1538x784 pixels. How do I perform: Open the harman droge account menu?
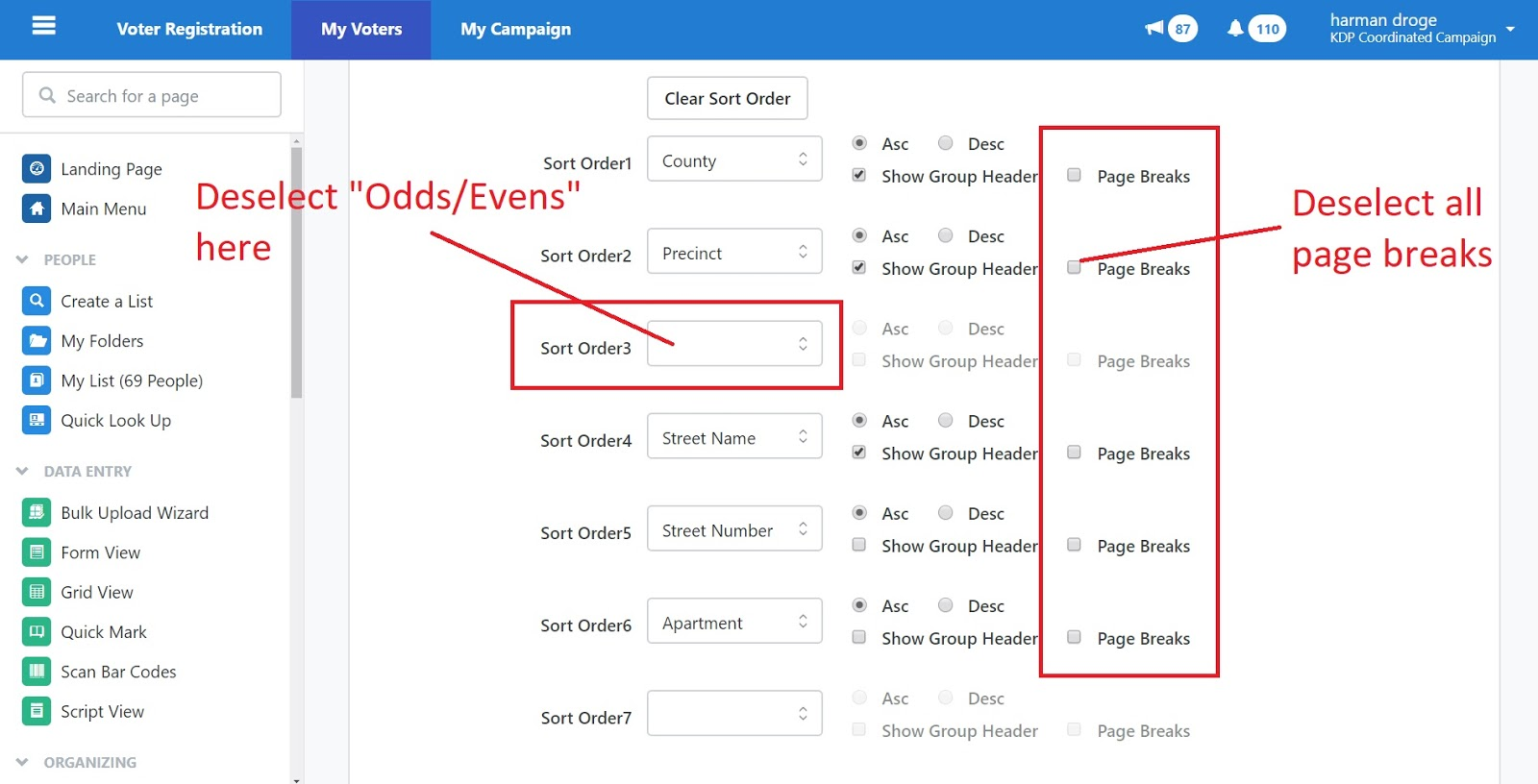point(1422,29)
